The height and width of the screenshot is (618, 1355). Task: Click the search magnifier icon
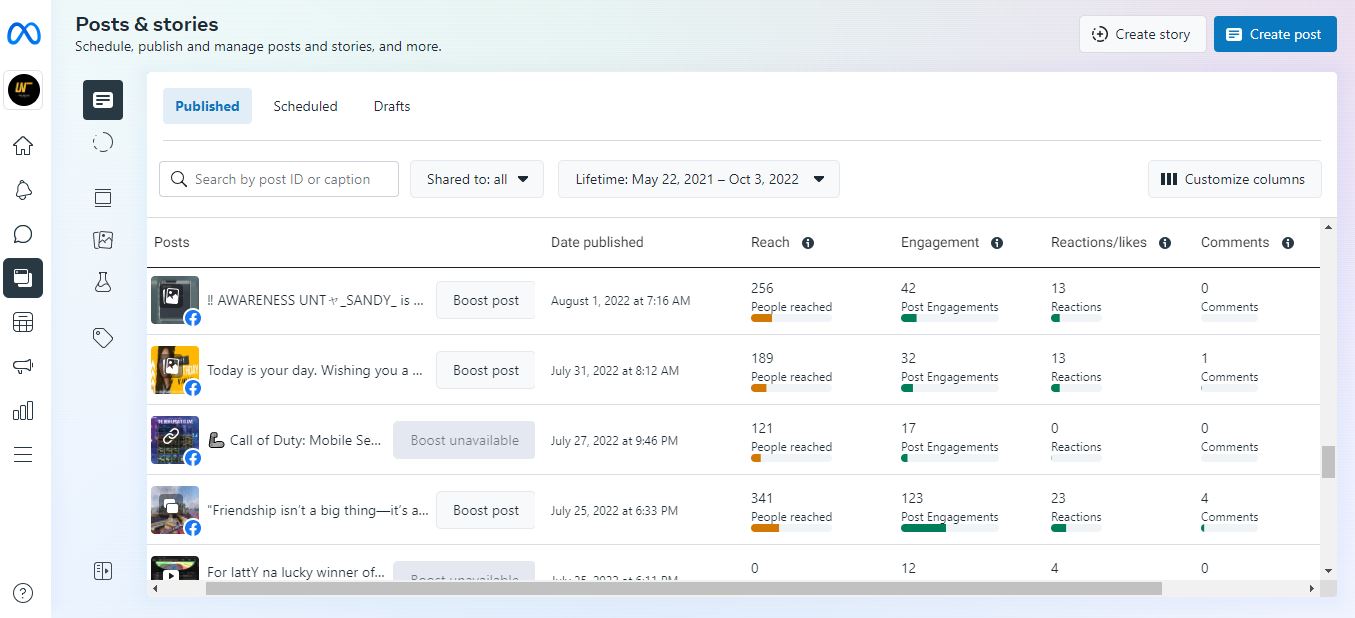[x=179, y=179]
